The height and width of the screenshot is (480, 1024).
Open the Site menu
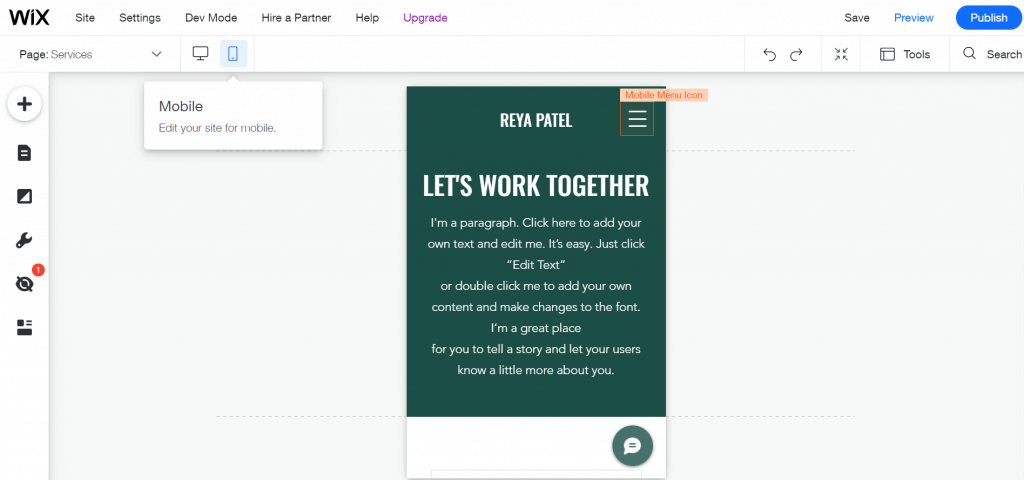tap(85, 18)
